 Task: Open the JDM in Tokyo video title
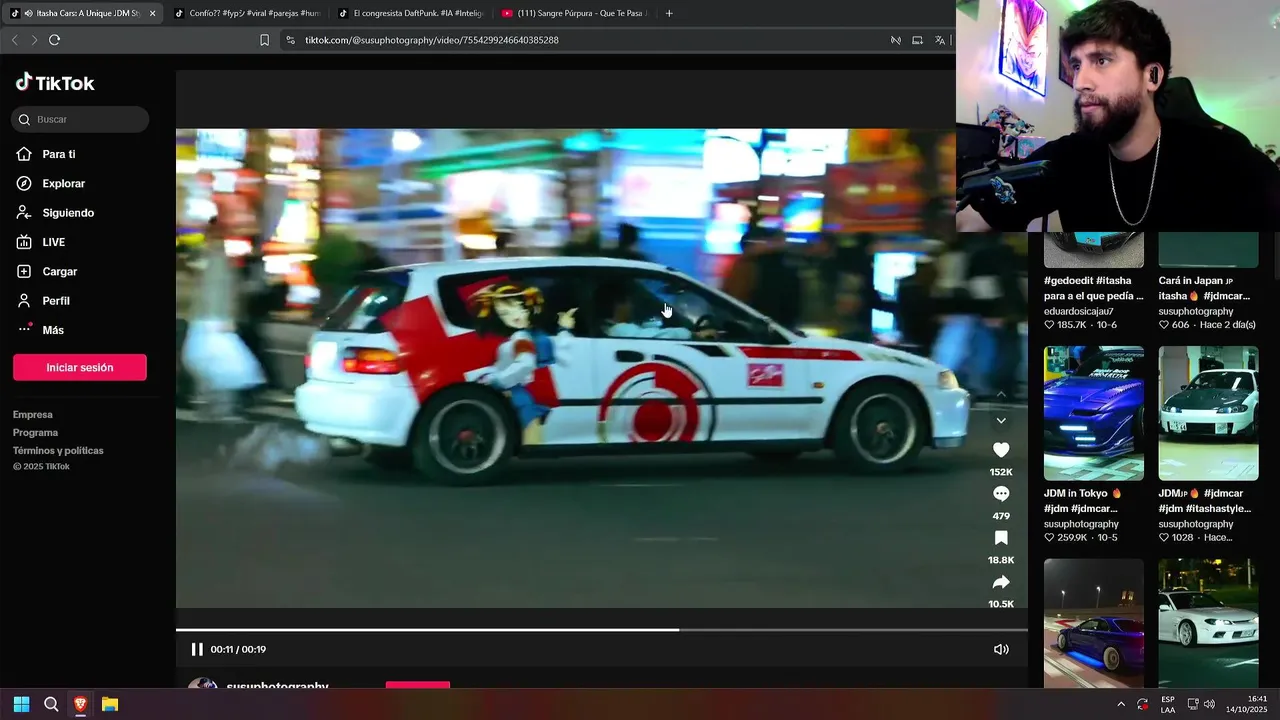point(1083,501)
